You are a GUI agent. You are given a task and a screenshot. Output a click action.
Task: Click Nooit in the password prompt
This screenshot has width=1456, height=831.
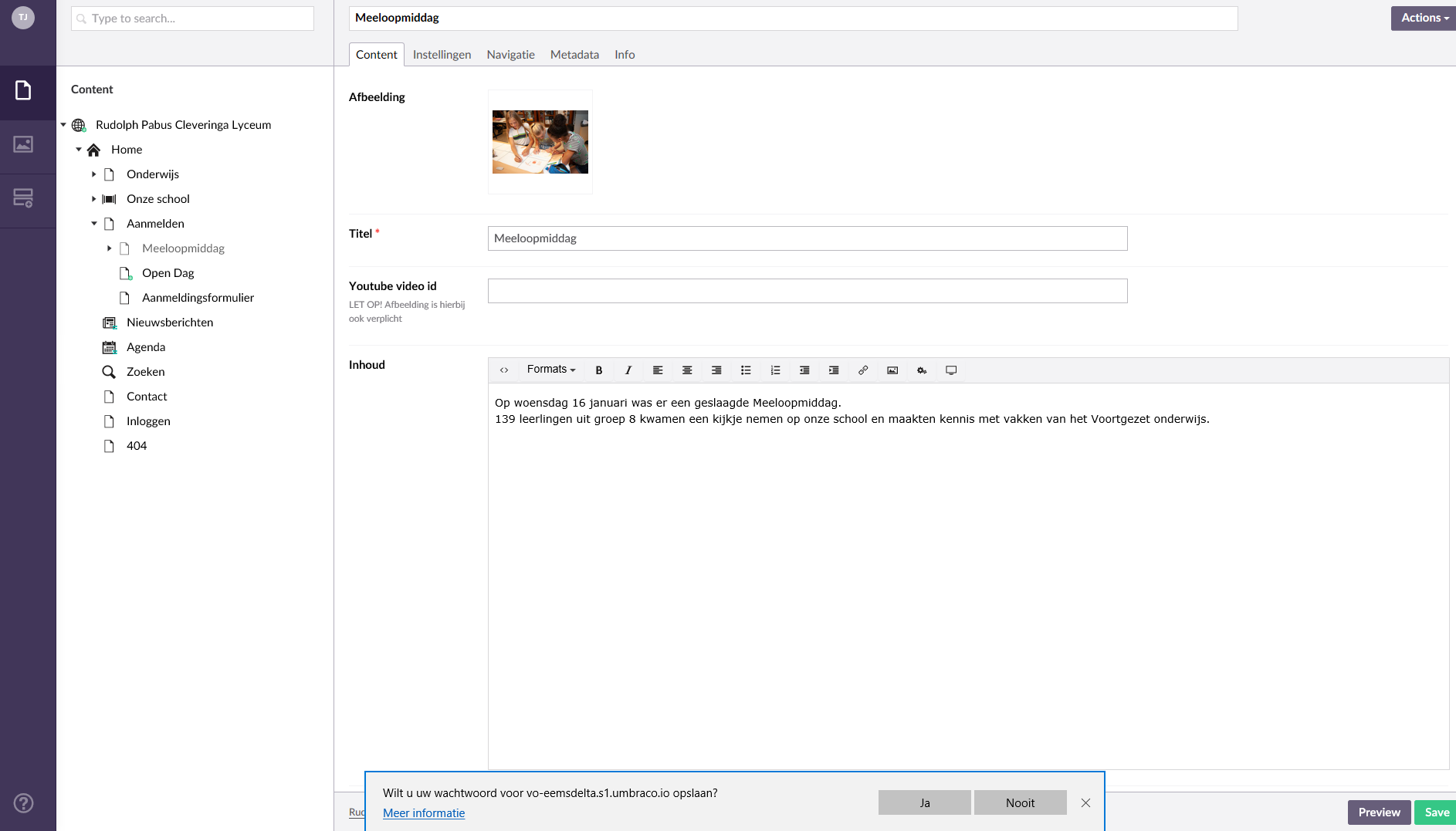coord(1020,802)
